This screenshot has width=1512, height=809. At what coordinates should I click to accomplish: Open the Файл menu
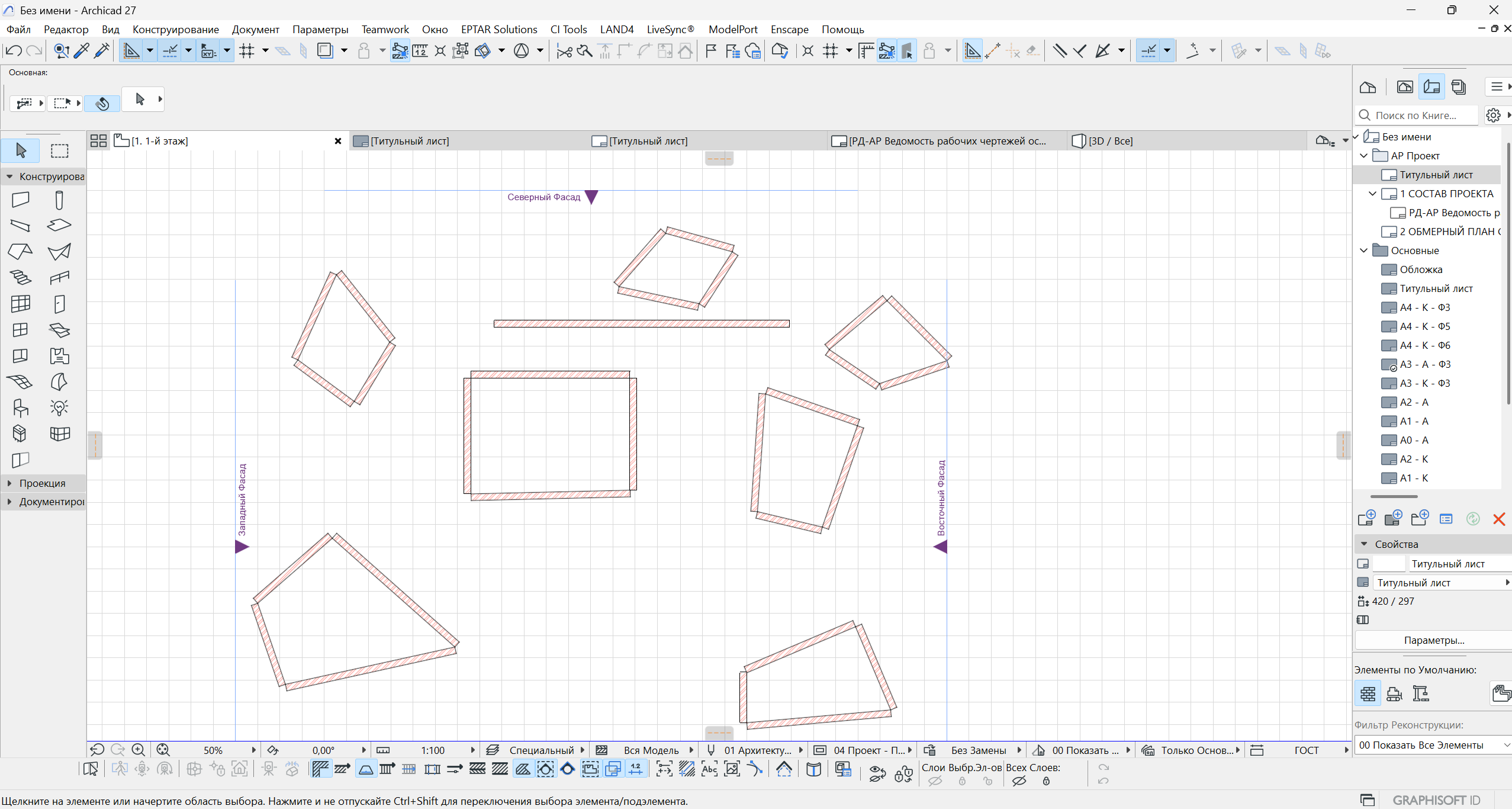tap(18, 29)
